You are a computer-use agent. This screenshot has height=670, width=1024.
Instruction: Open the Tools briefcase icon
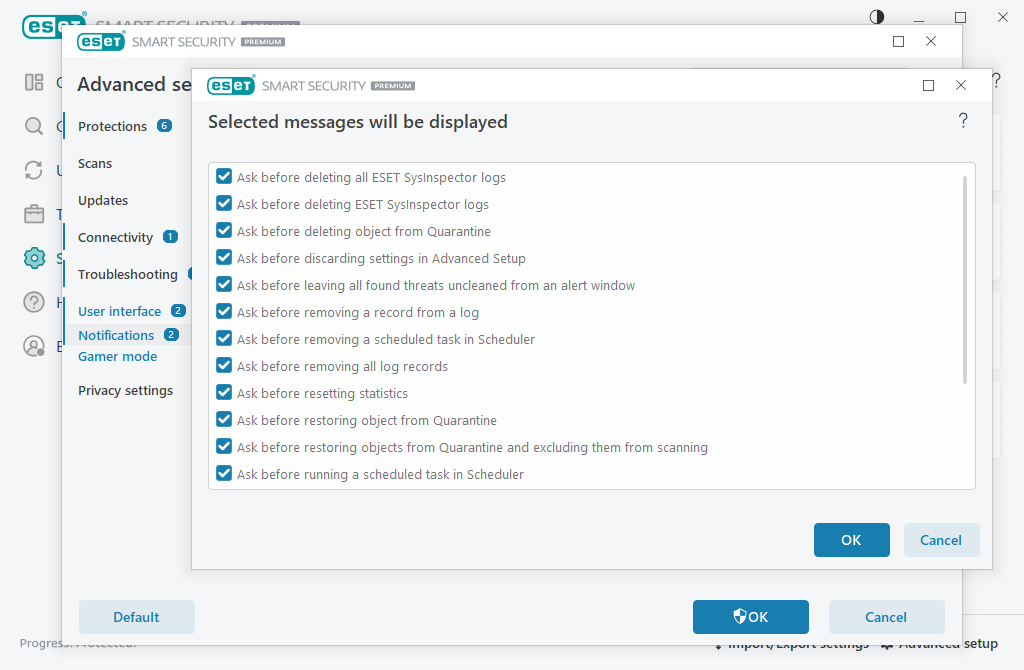click(x=34, y=214)
